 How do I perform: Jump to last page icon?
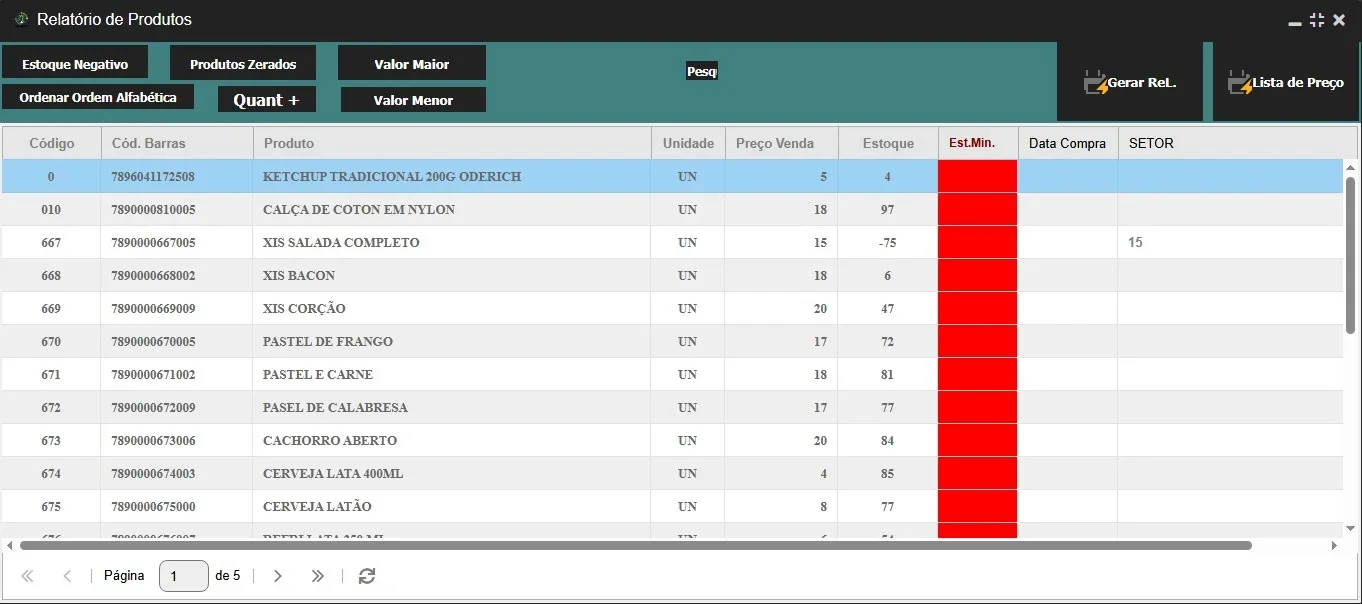(x=318, y=576)
